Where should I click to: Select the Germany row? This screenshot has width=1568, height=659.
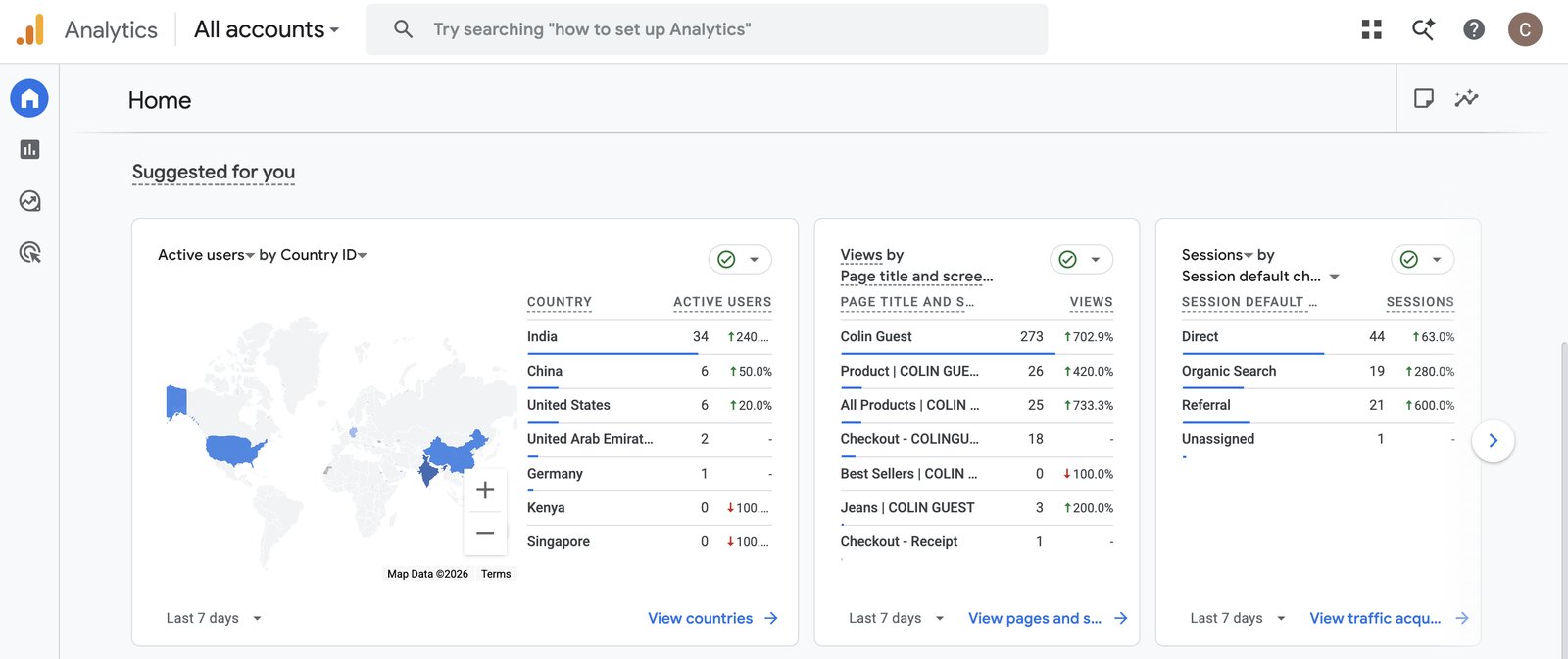[650, 474]
